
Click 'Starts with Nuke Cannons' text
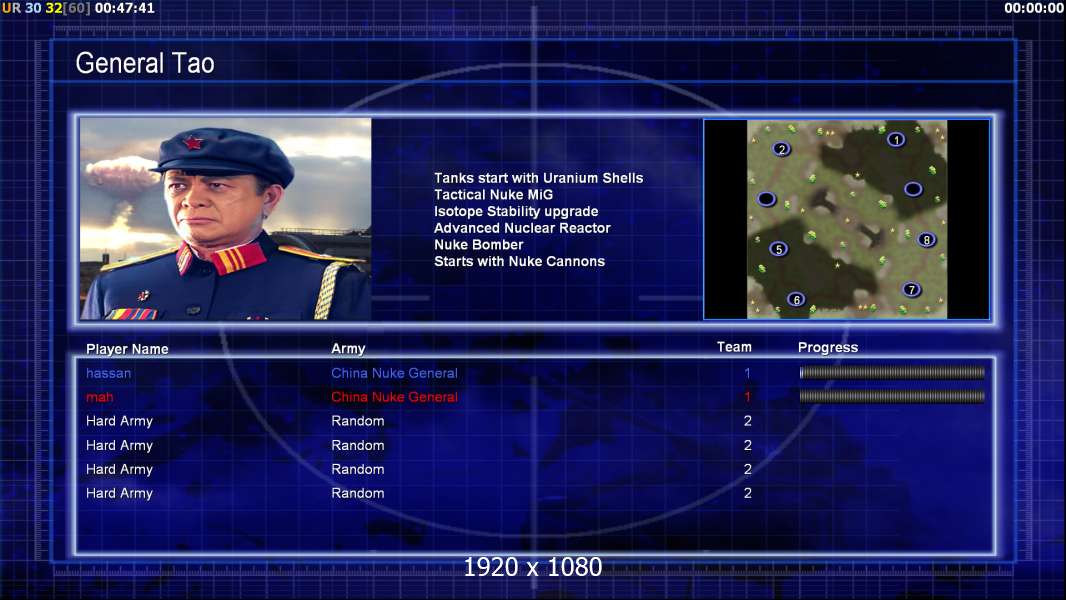tap(519, 261)
